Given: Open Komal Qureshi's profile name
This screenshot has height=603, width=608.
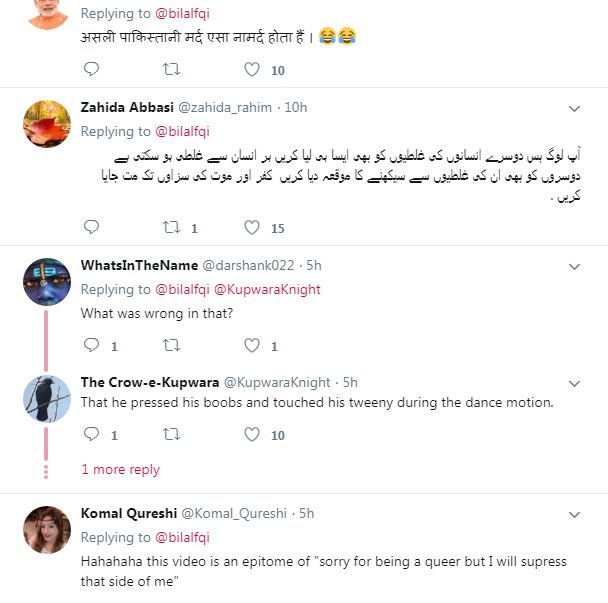Looking at the screenshot, I should click(127, 513).
